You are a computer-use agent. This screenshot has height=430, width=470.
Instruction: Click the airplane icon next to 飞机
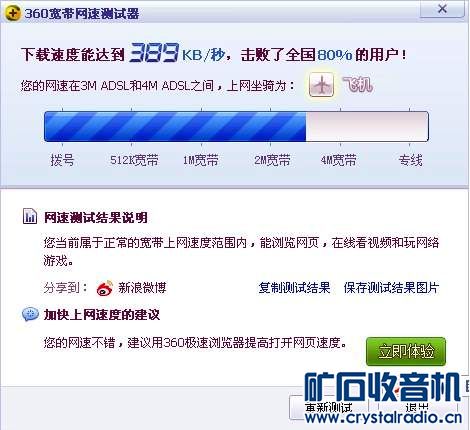tap(321, 85)
